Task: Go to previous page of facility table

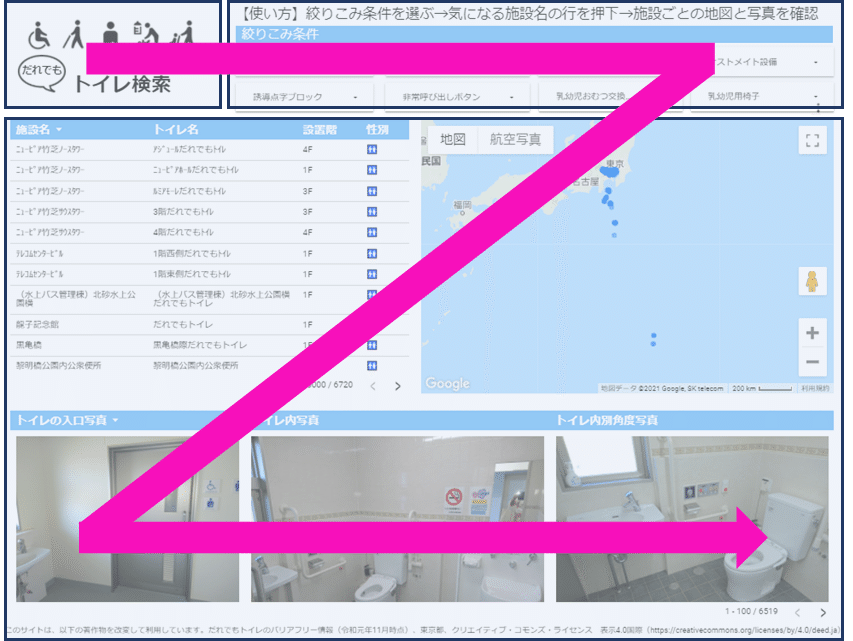Action: pos(373,386)
